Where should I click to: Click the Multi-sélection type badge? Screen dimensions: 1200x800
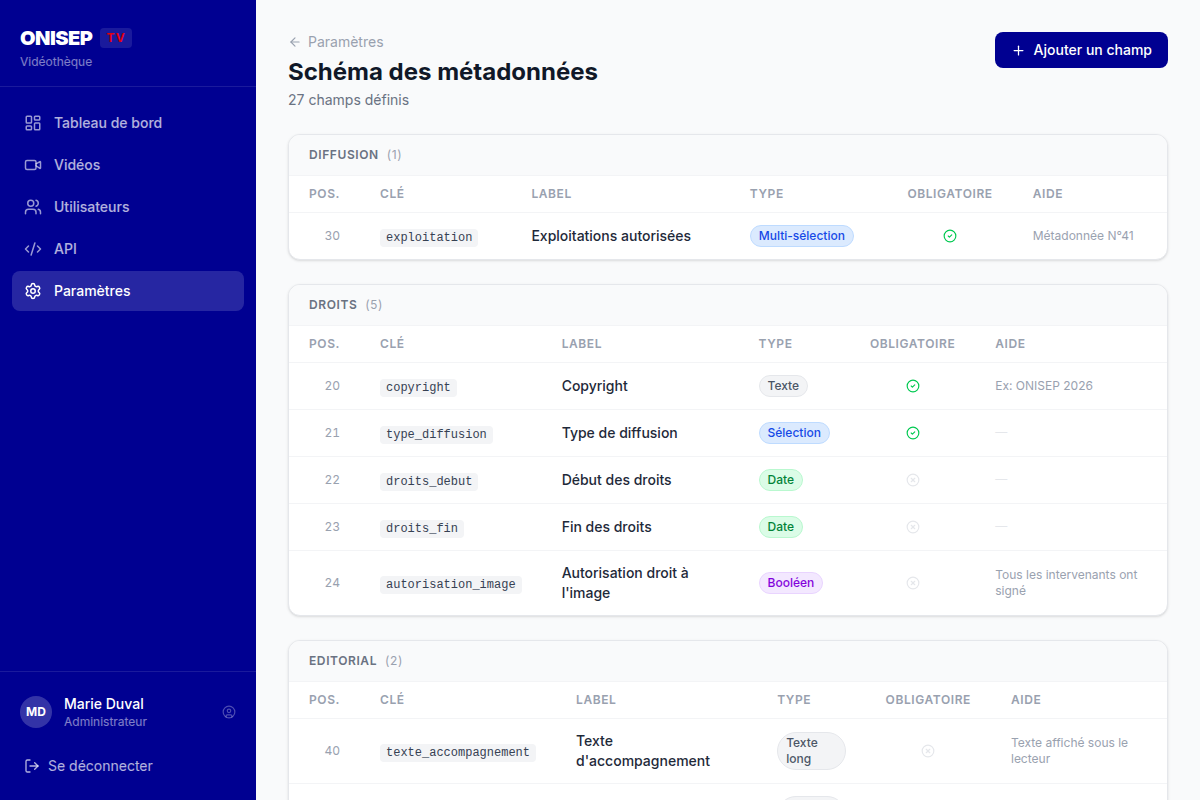coord(802,236)
